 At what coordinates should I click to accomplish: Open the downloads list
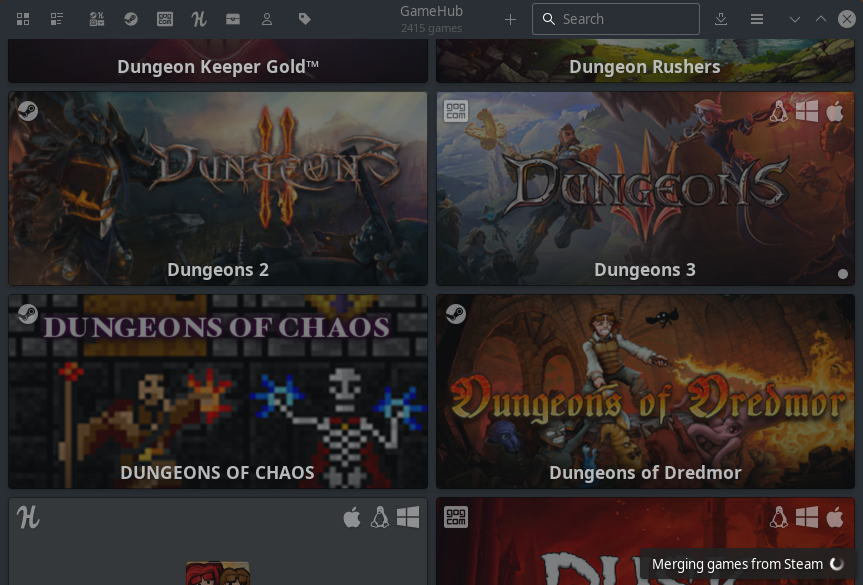click(x=720, y=19)
